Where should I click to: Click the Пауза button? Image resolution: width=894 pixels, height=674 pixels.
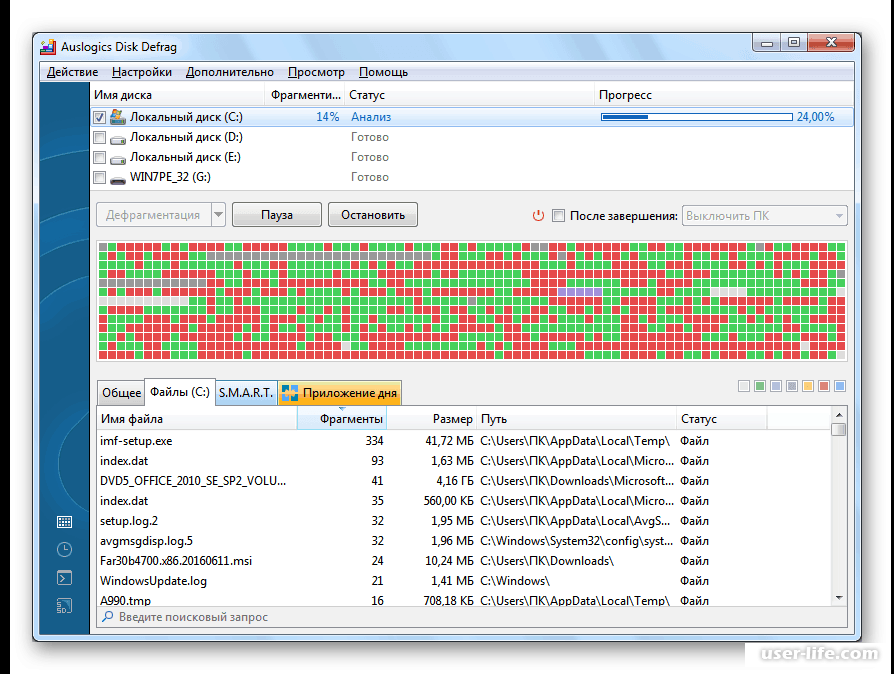tap(277, 215)
